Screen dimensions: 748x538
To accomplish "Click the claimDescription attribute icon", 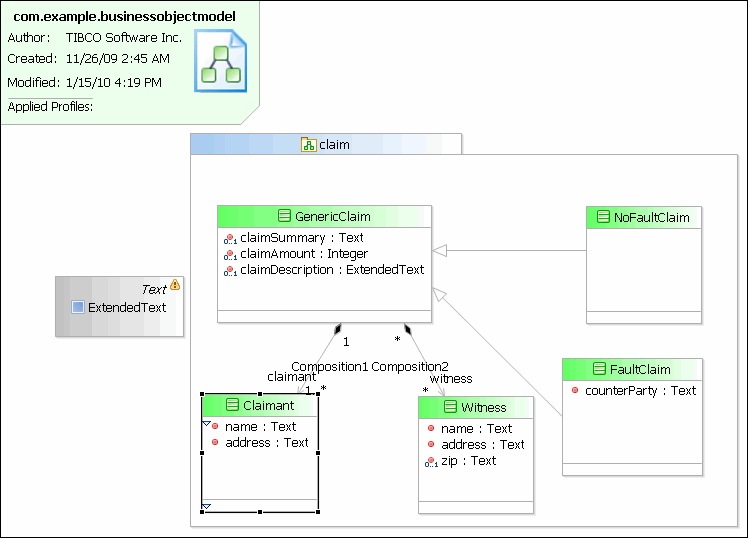I will click(x=230, y=271).
